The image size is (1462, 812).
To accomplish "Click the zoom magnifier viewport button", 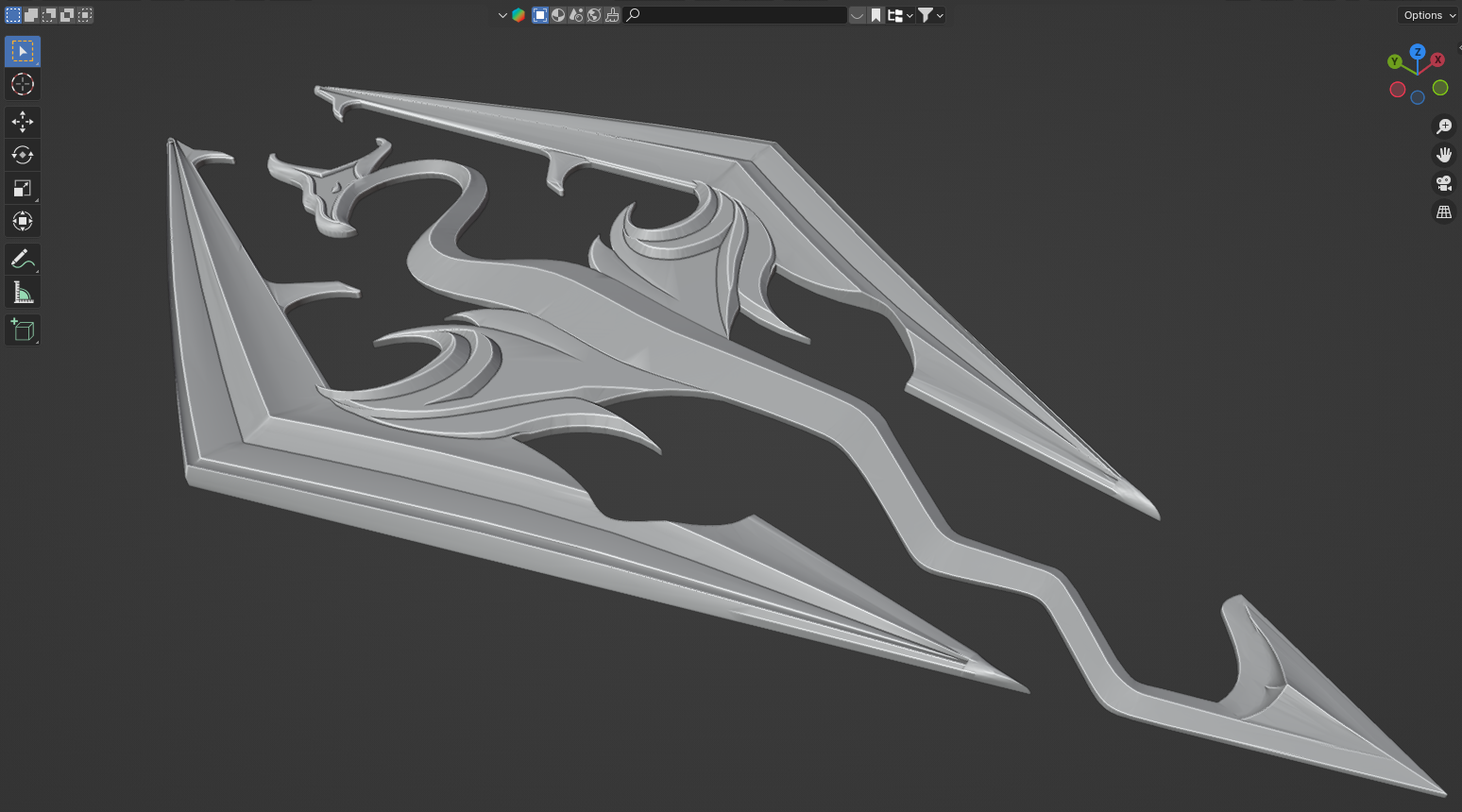I will click(x=1443, y=127).
